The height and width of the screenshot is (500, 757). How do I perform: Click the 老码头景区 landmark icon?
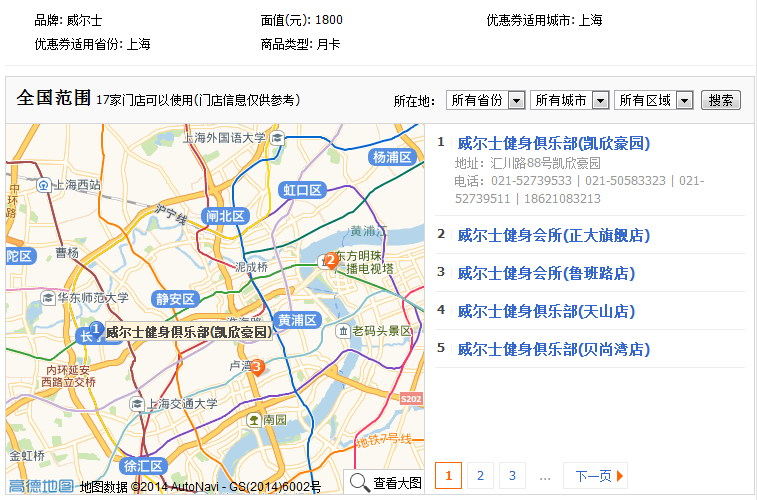(342, 331)
